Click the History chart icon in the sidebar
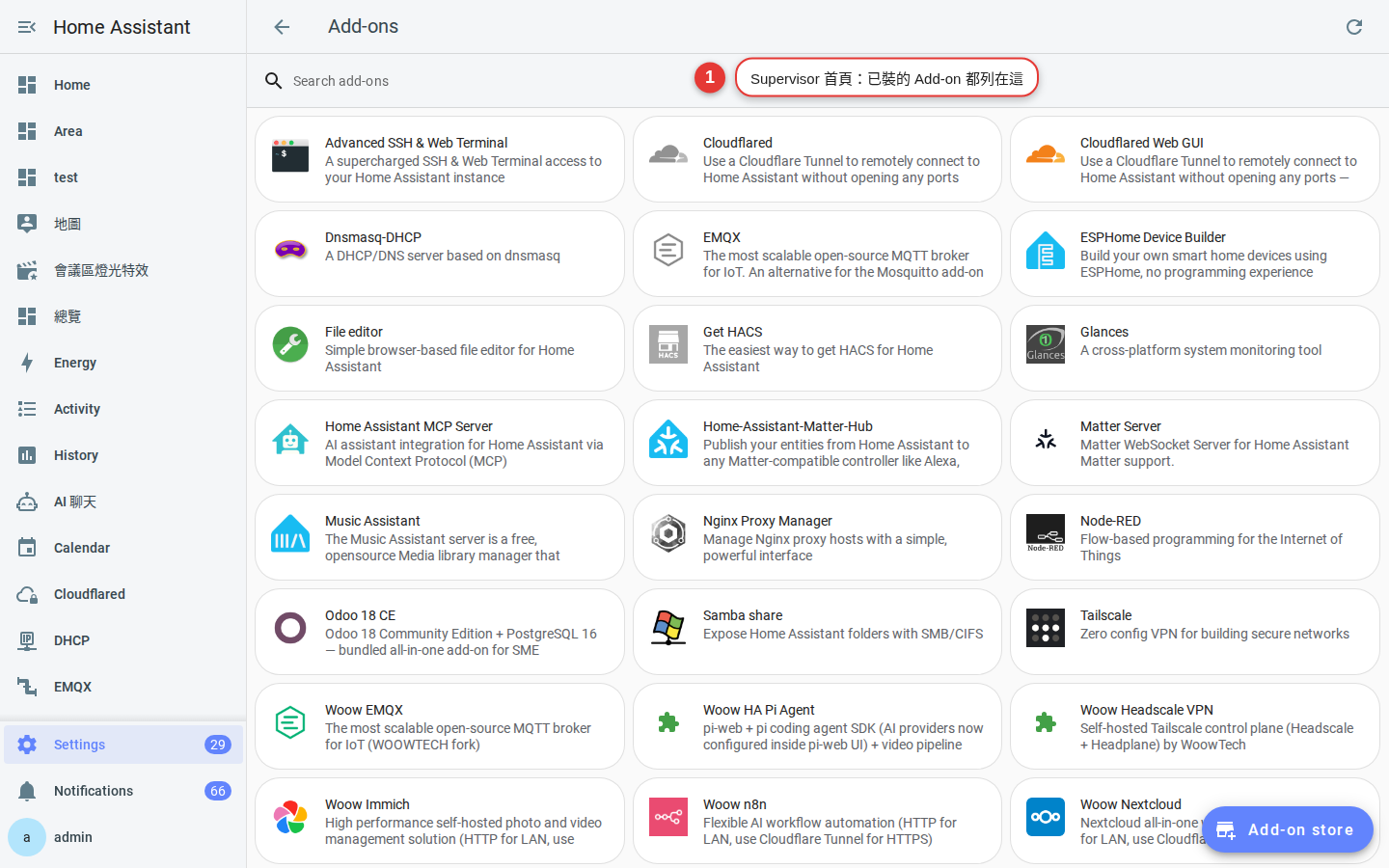 27,455
